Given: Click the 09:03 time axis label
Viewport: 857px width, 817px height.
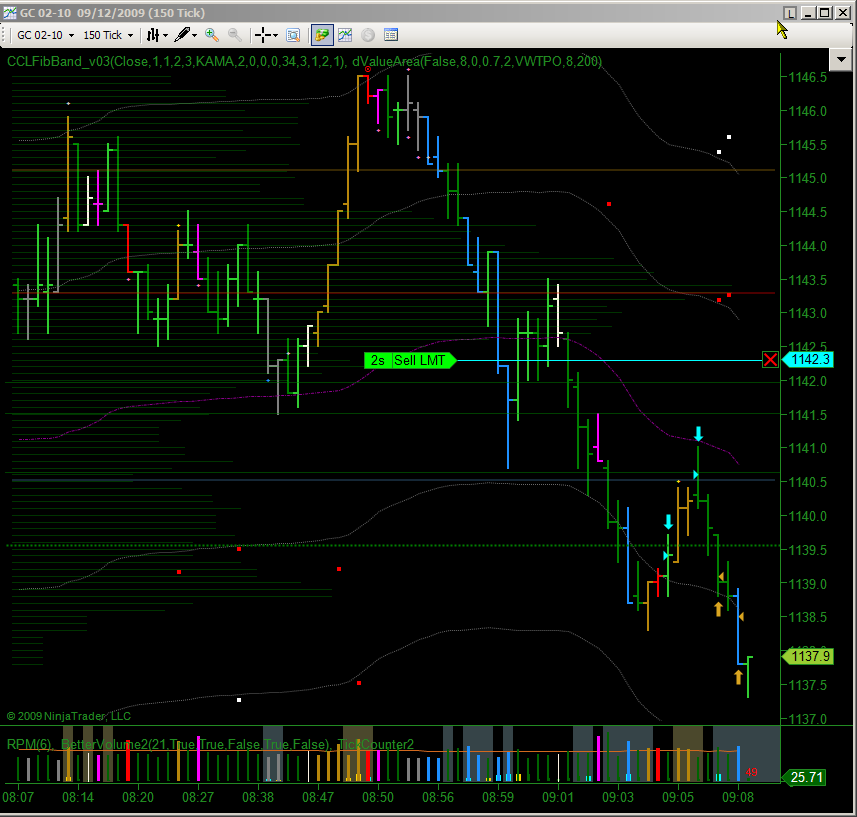Looking at the screenshot, I should [x=618, y=797].
